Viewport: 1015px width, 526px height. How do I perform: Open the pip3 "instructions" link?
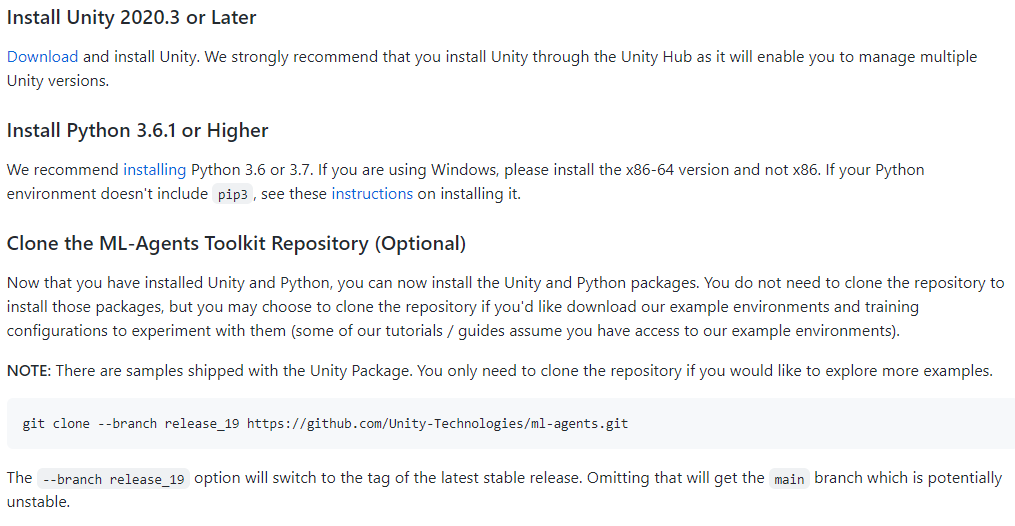pos(372,194)
